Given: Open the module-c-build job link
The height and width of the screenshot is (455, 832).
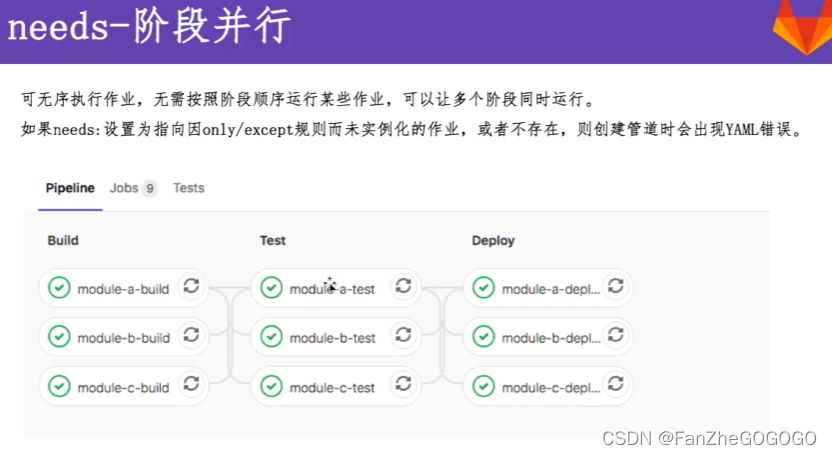Looking at the screenshot, I should coord(123,388).
